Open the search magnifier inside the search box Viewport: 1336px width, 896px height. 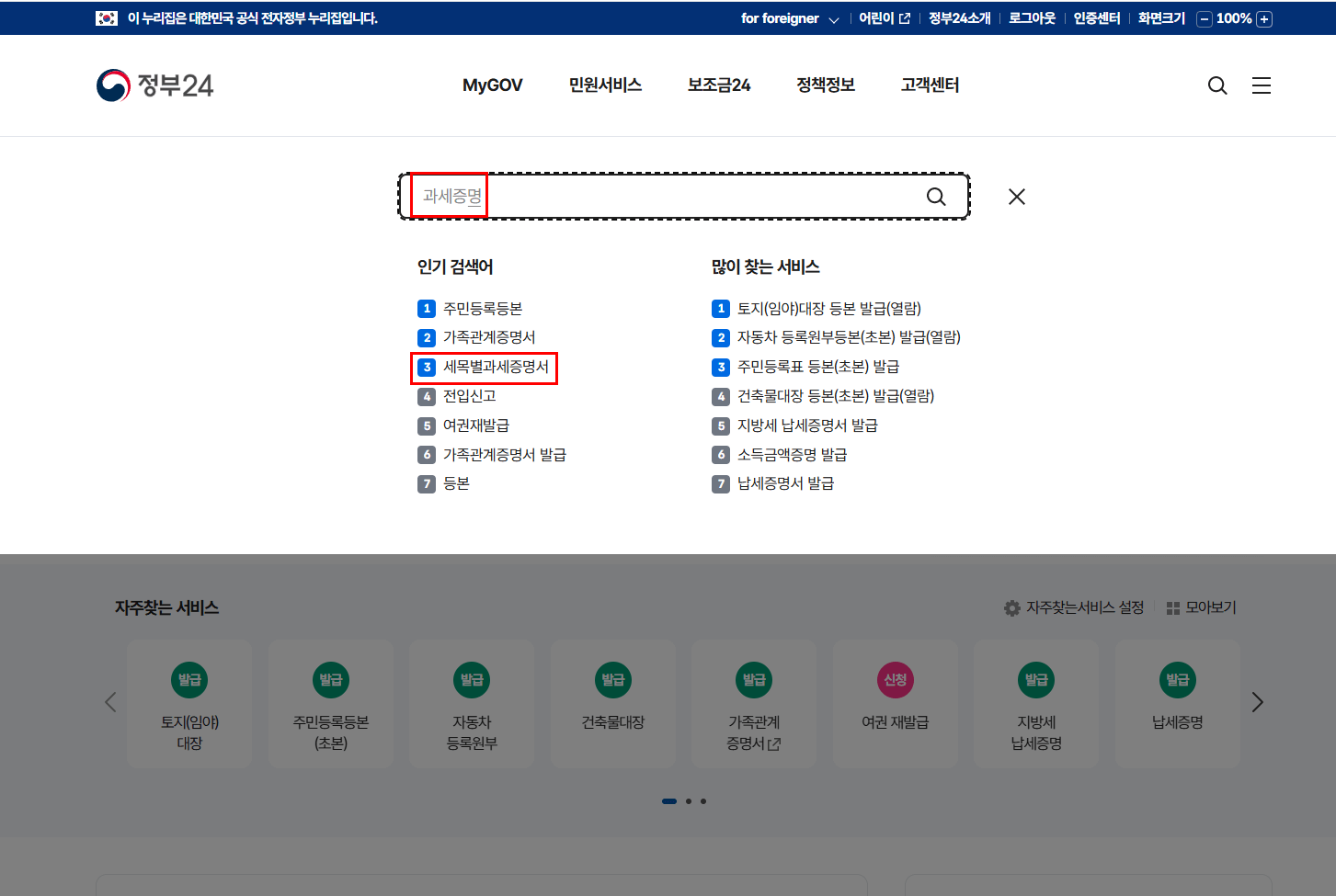(x=936, y=196)
